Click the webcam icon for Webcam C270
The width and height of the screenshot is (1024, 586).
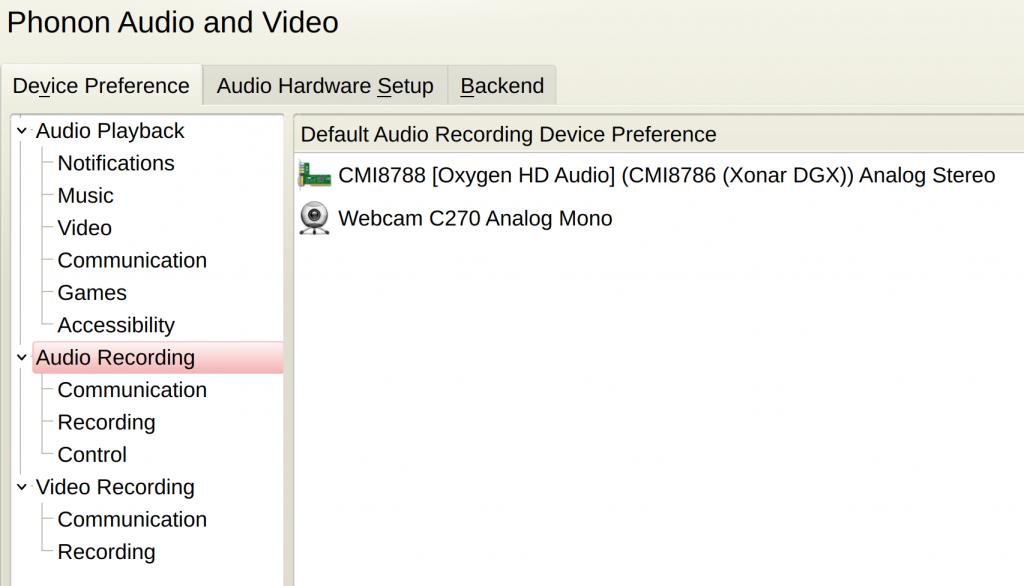[x=315, y=218]
